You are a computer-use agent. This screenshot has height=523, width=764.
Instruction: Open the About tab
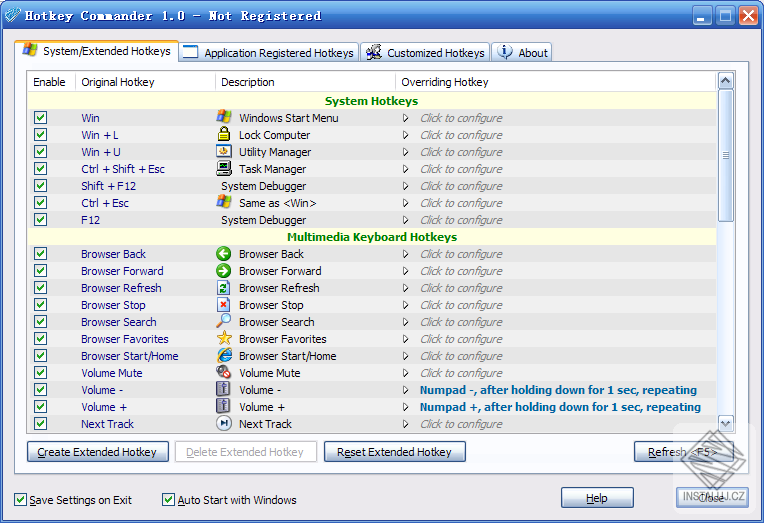pos(521,53)
